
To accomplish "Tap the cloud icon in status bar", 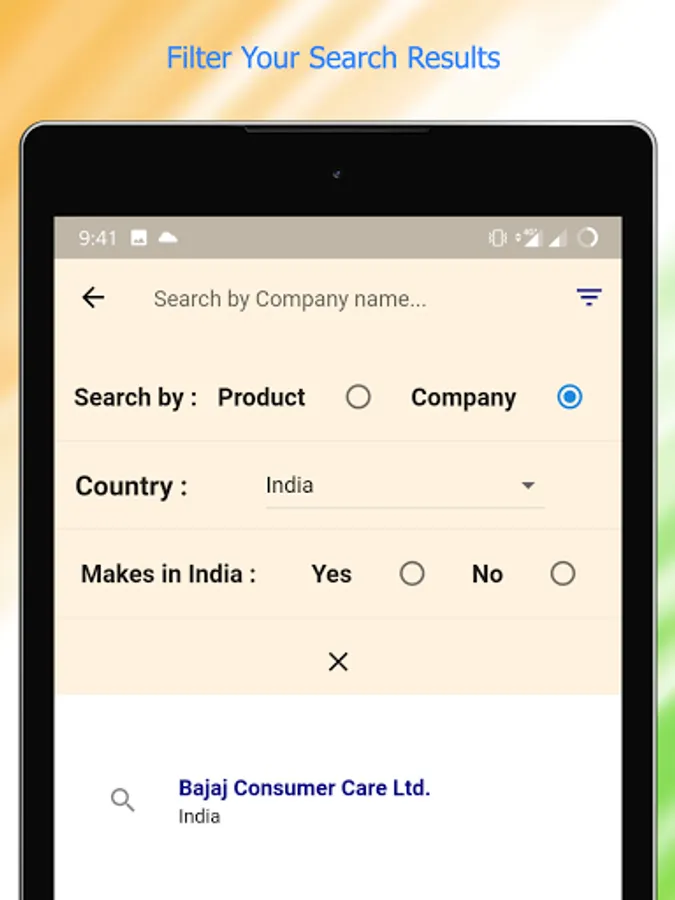I will (168, 237).
